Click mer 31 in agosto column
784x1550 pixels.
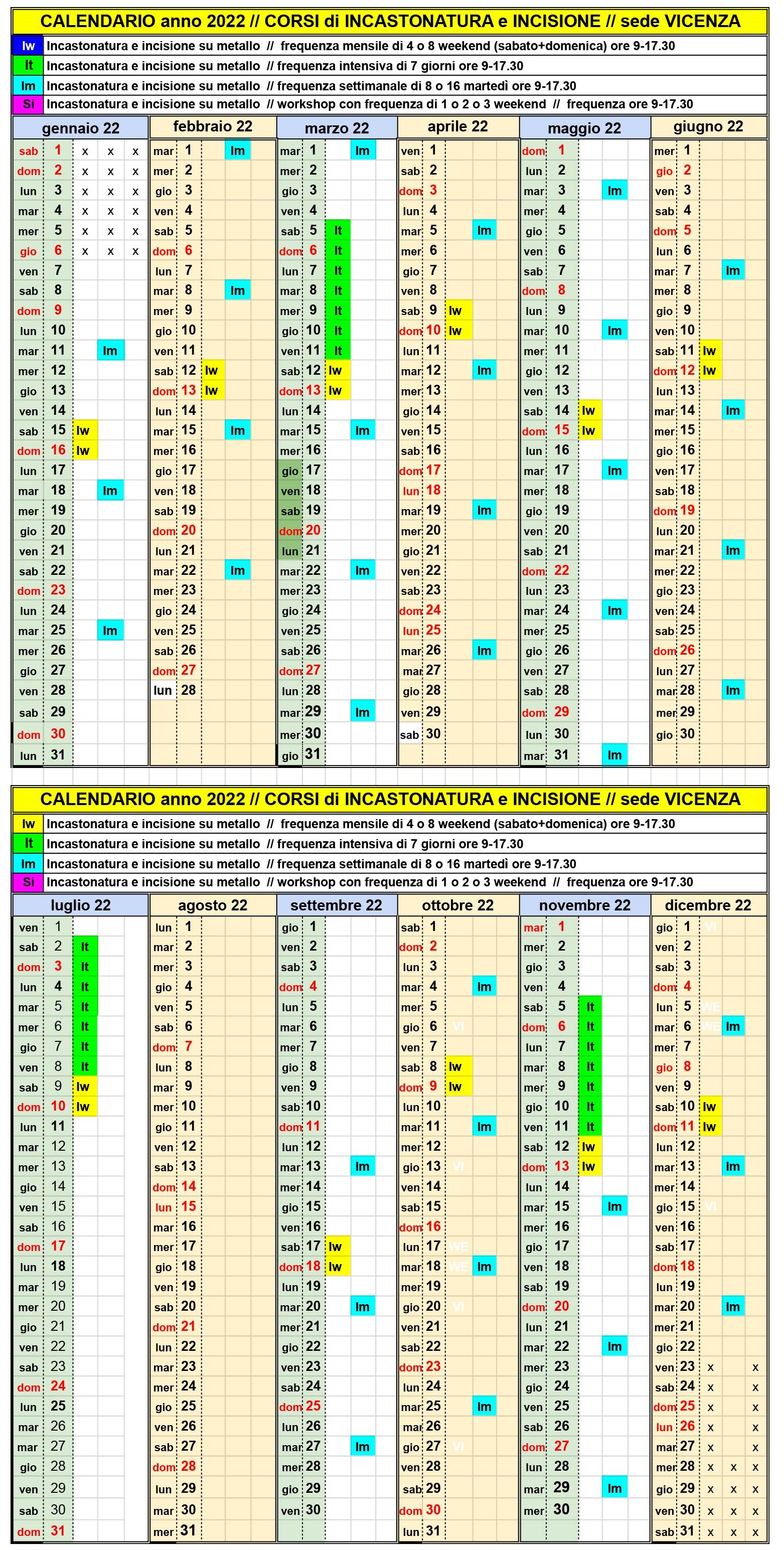click(175, 1530)
